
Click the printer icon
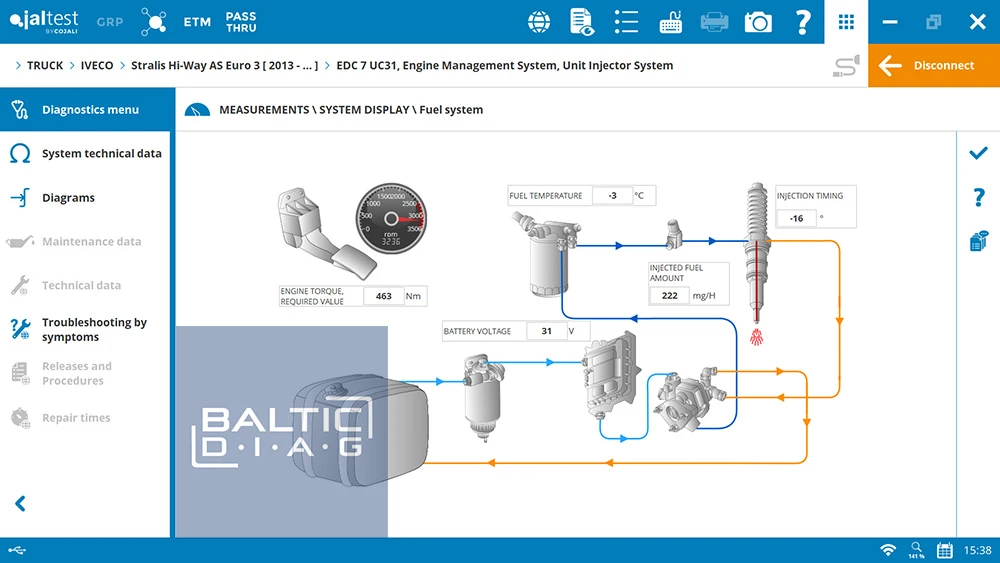(x=714, y=22)
